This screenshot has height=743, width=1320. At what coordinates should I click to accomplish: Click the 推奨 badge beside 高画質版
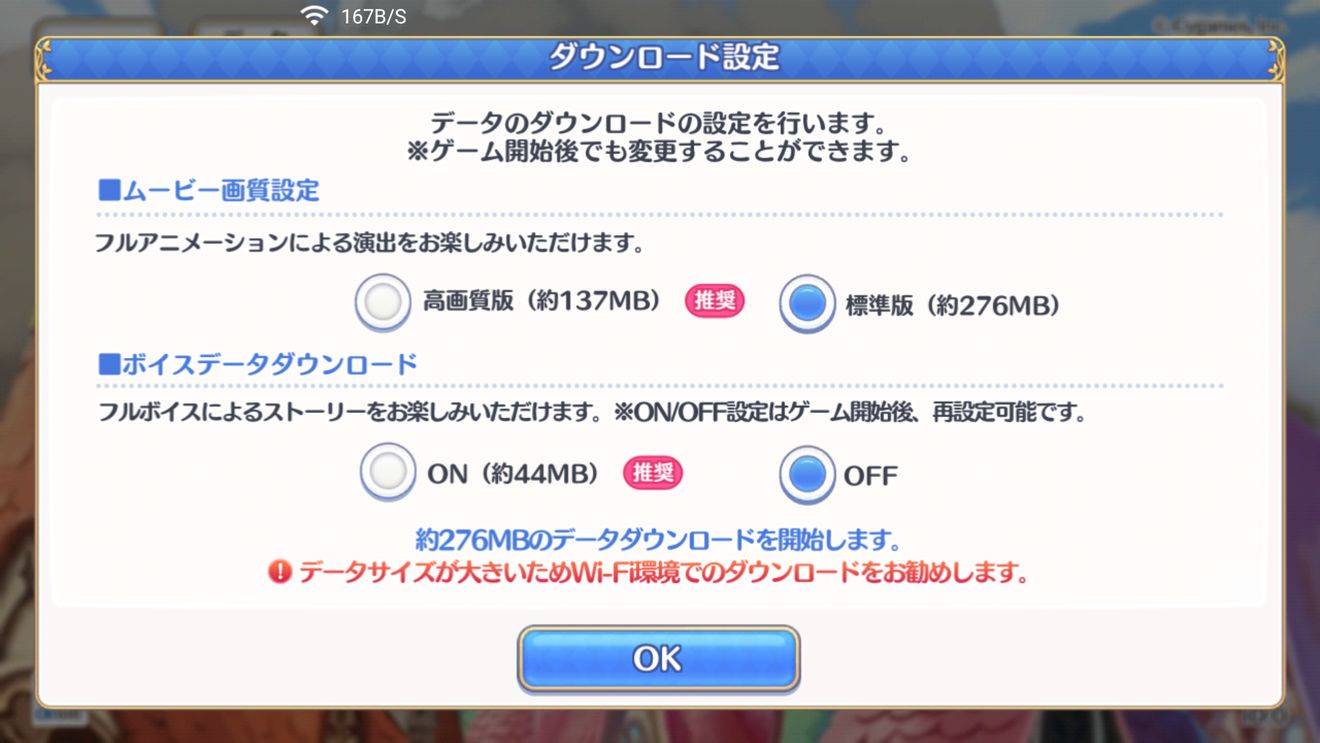(714, 301)
